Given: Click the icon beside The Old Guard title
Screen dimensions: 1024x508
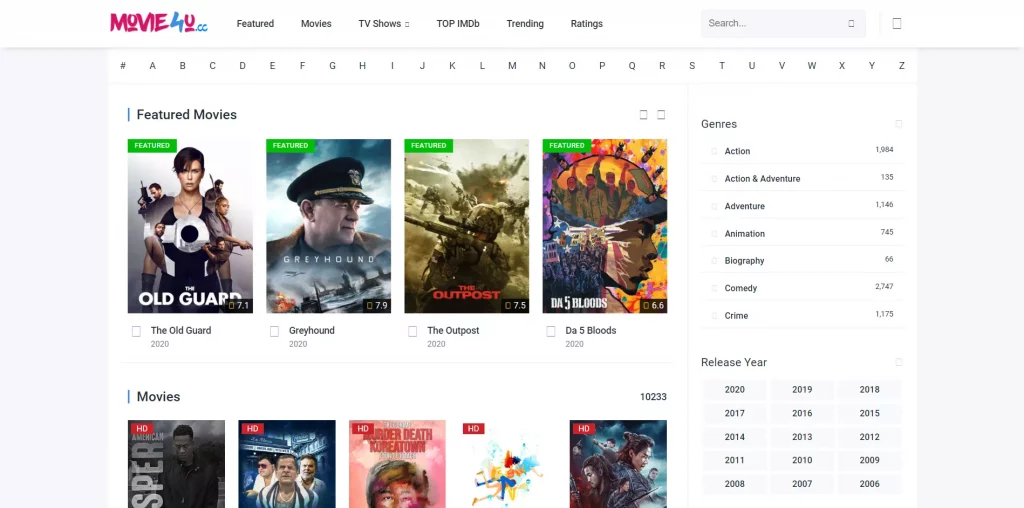Looking at the screenshot, I should [x=136, y=331].
